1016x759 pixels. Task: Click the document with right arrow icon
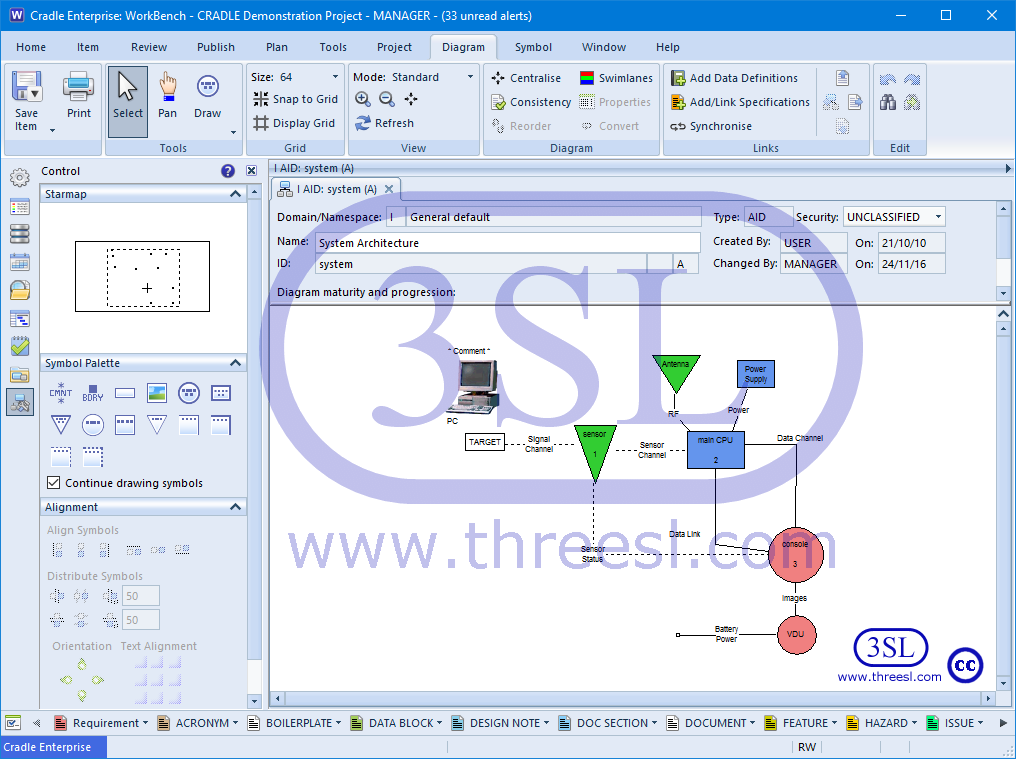pos(855,102)
